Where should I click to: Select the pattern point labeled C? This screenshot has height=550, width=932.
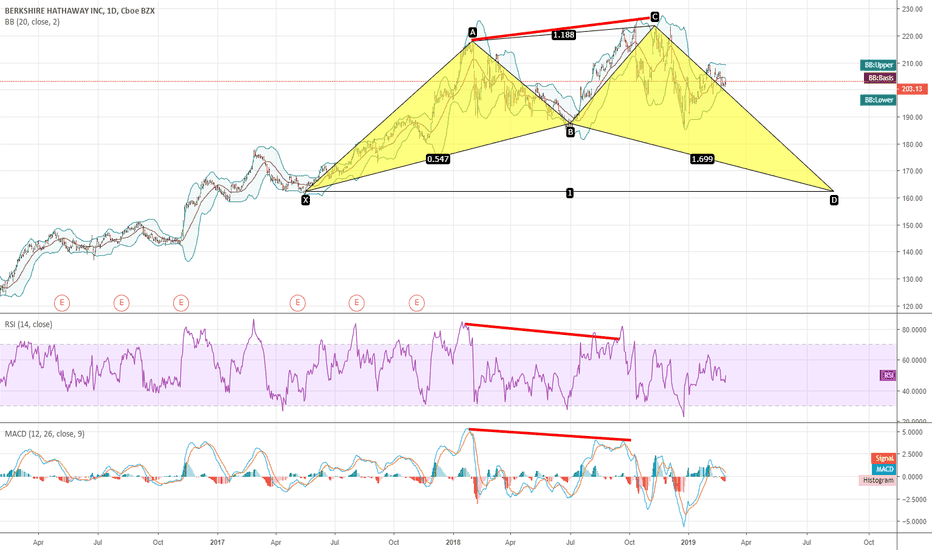[654, 17]
